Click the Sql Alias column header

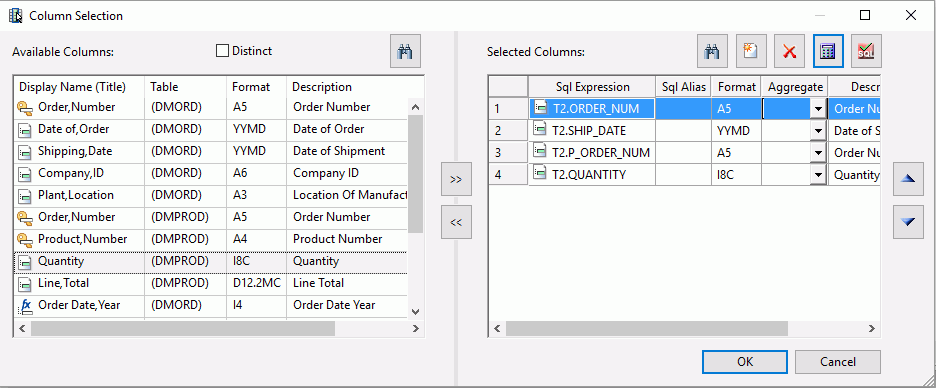[x=683, y=87]
